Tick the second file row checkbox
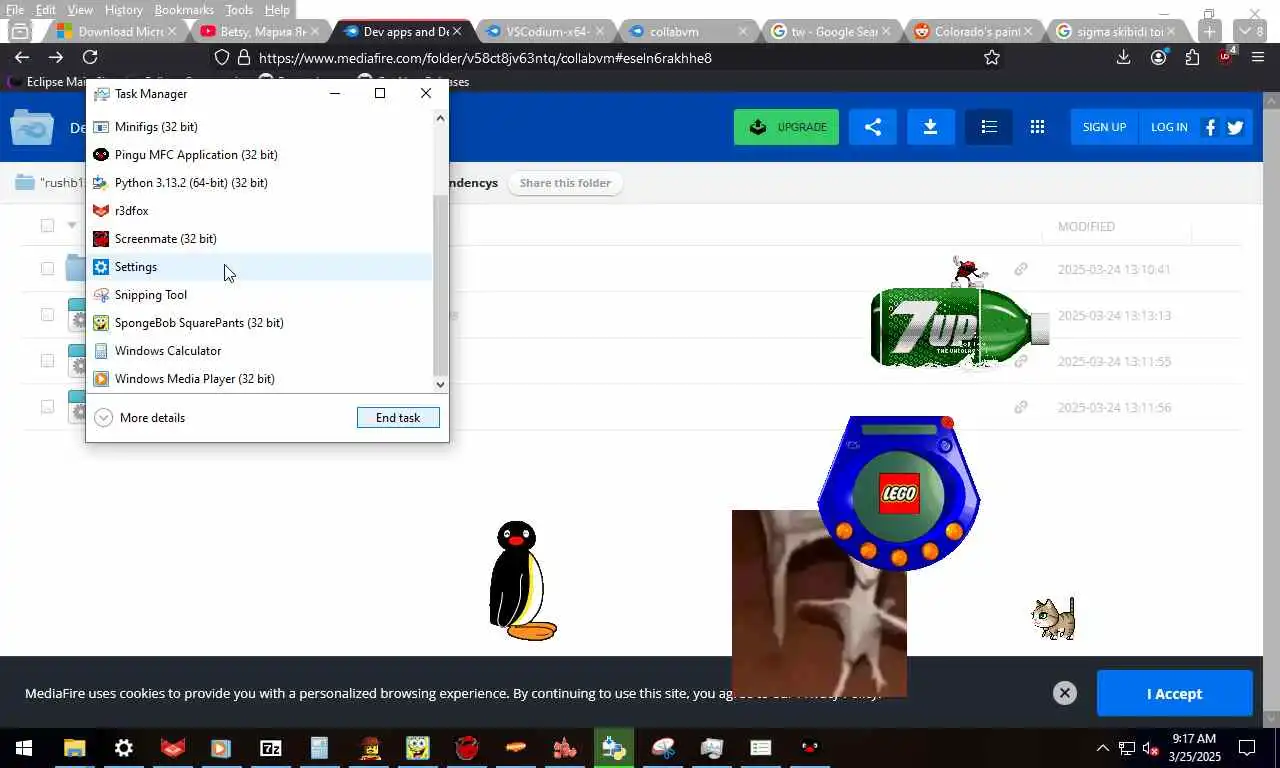 point(47,314)
